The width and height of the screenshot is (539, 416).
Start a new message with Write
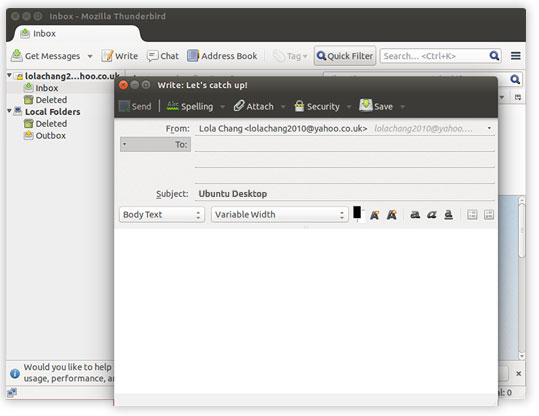click(x=120, y=56)
